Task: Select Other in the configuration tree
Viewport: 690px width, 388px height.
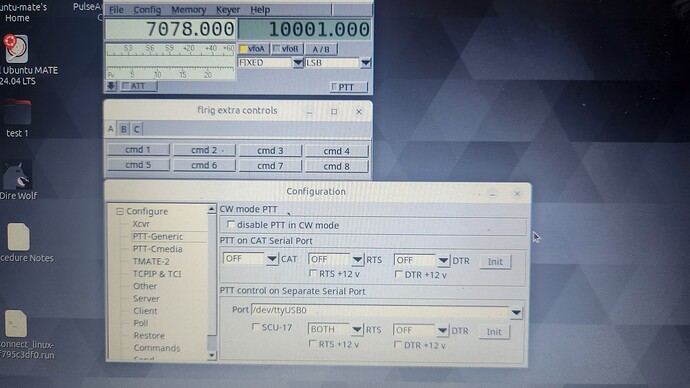Action: 145,286
